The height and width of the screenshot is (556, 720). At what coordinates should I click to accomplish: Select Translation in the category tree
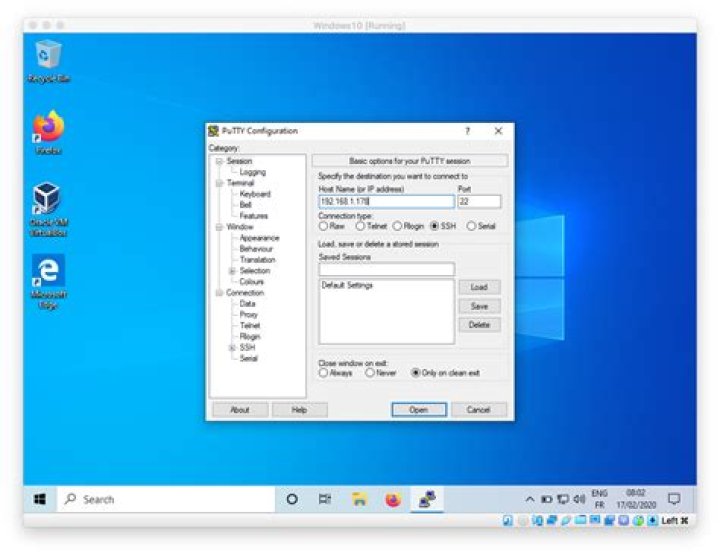257,260
